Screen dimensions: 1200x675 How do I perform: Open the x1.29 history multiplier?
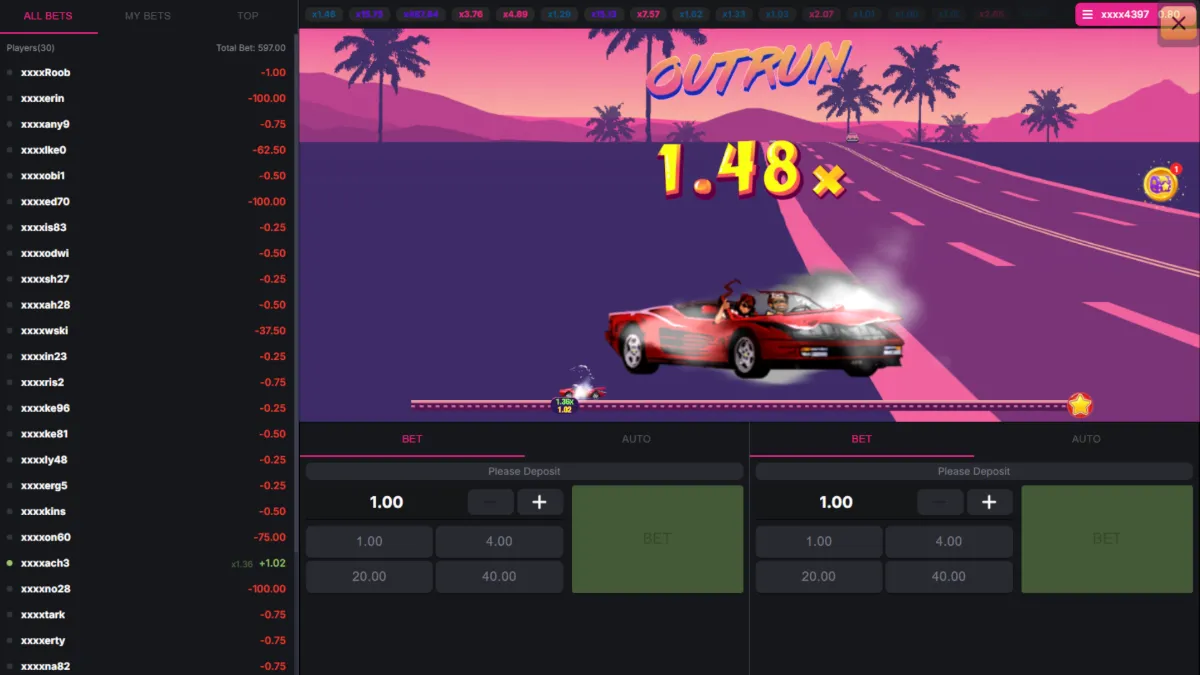pyautogui.click(x=559, y=15)
